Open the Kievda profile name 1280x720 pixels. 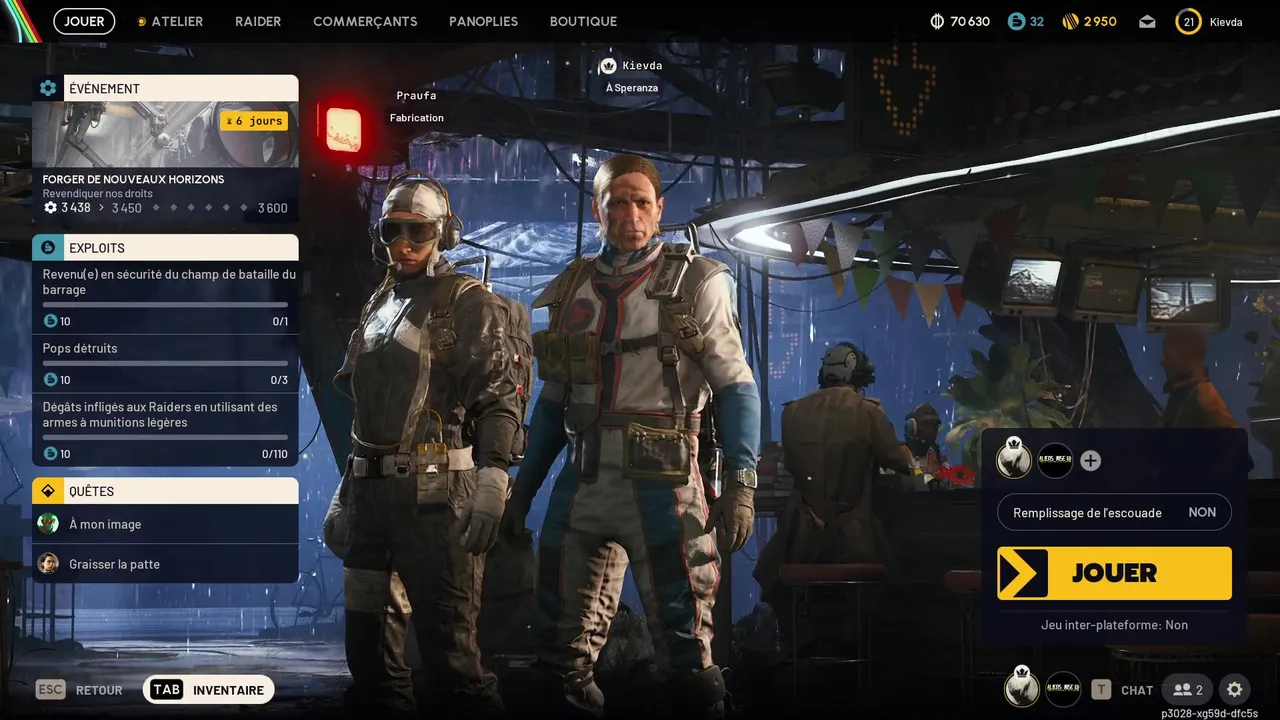point(1226,21)
